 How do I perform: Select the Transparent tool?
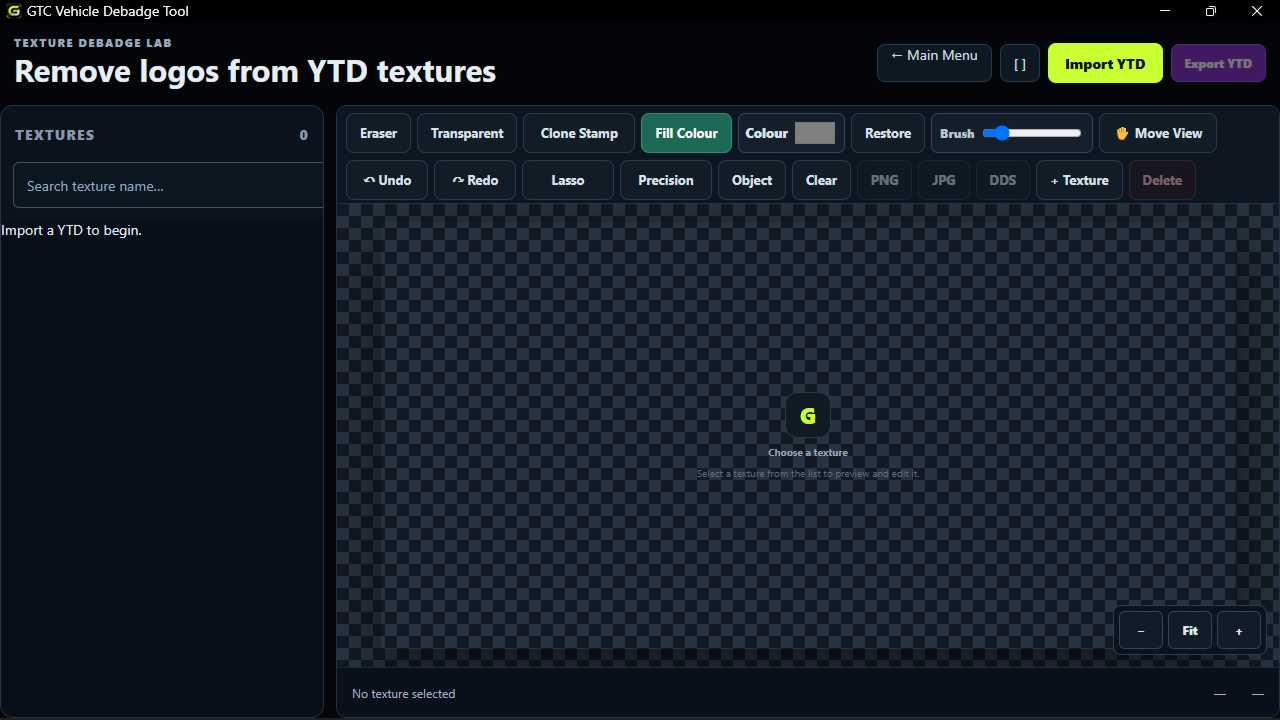point(467,133)
